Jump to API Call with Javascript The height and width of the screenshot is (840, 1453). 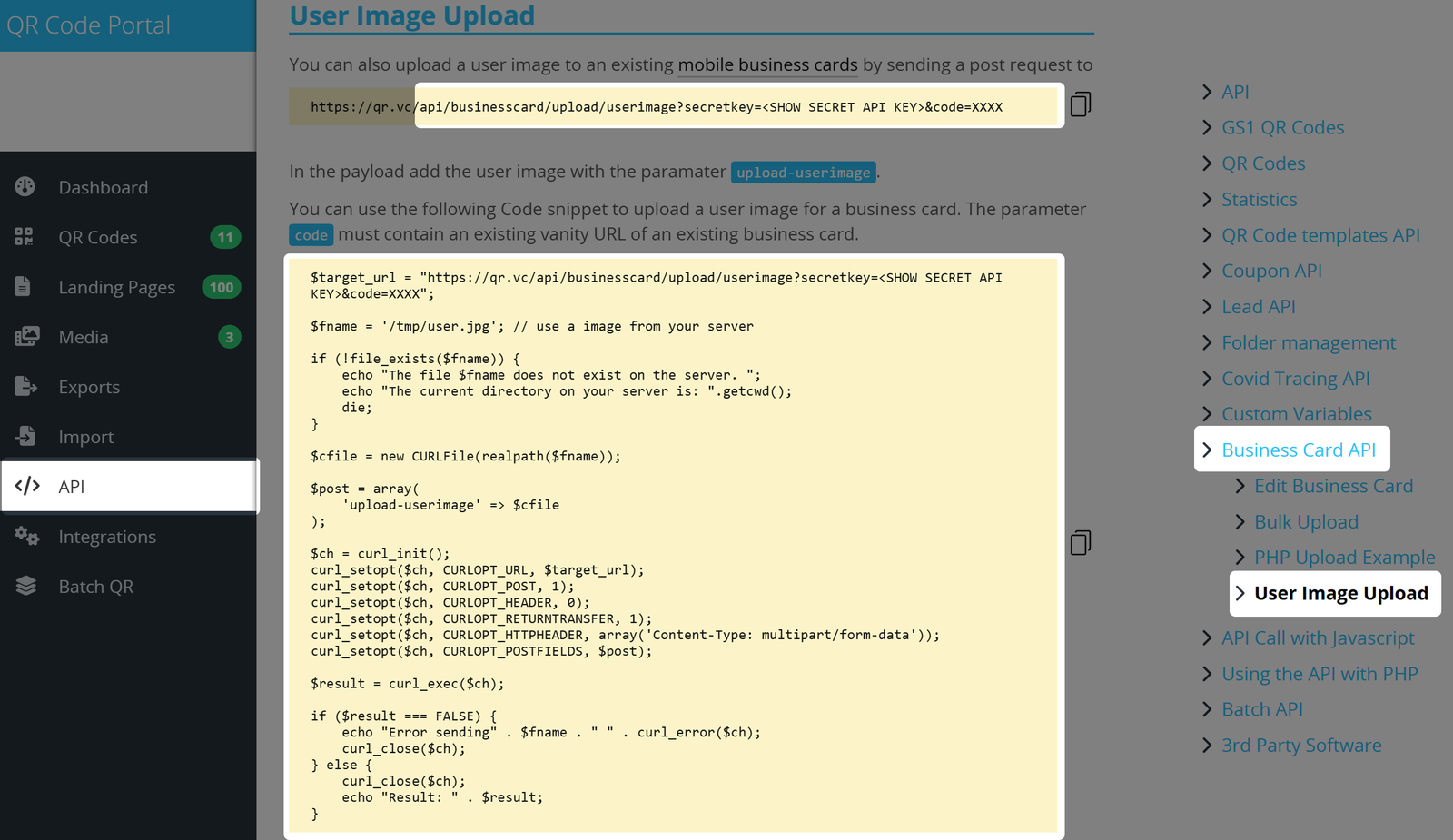[1317, 638]
